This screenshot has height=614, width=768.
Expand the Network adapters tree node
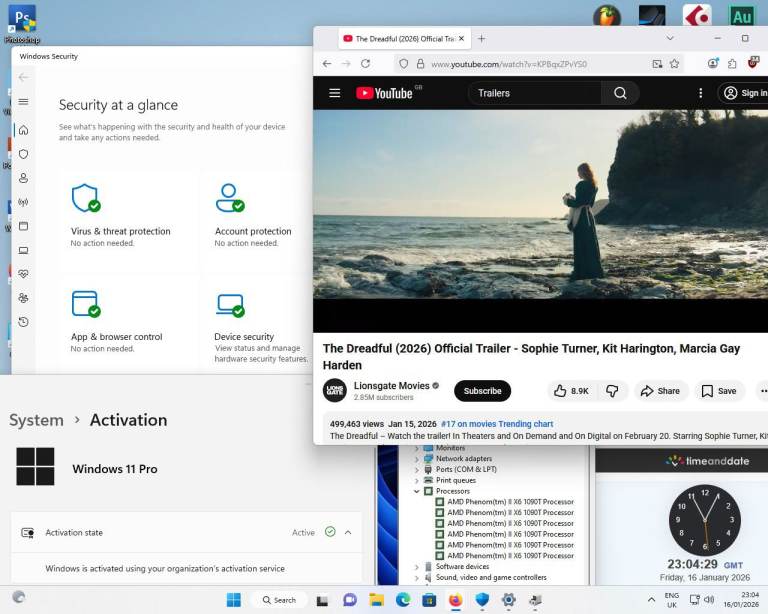pos(417,459)
